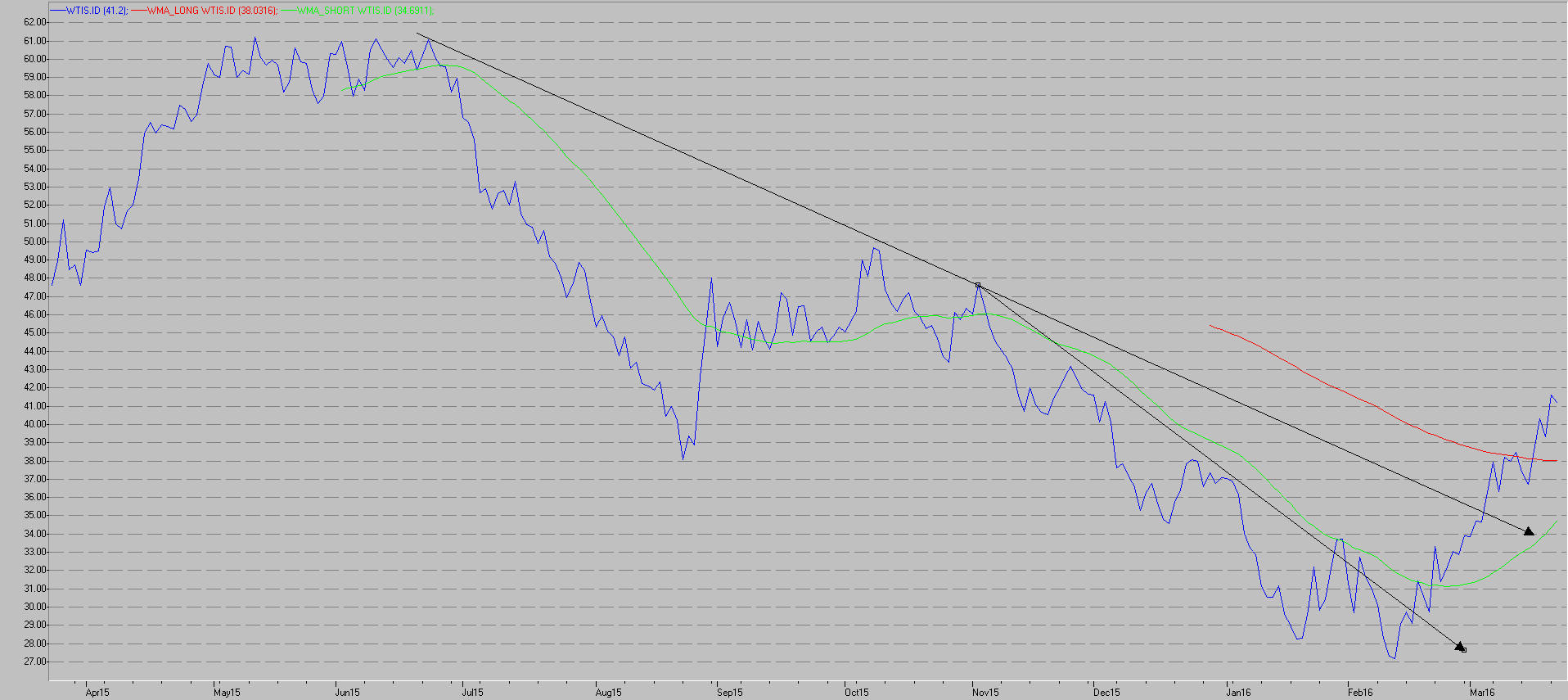Click the start of the red WMA_LONG line
Screen dimensions: 1568x700
(1210, 326)
